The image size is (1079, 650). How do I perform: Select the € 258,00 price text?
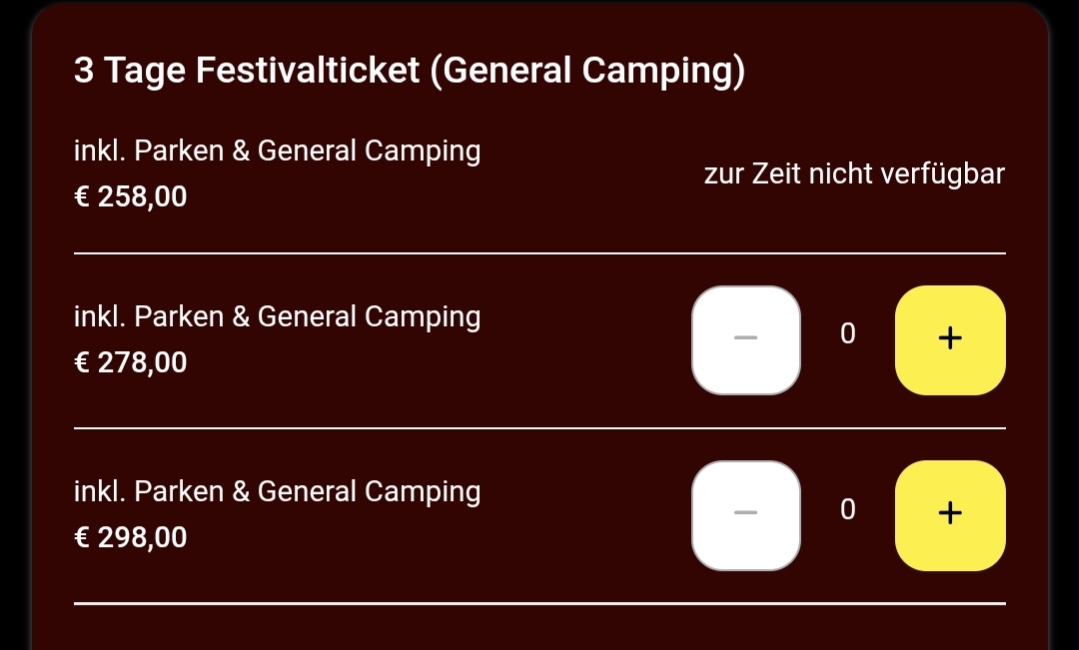click(131, 197)
